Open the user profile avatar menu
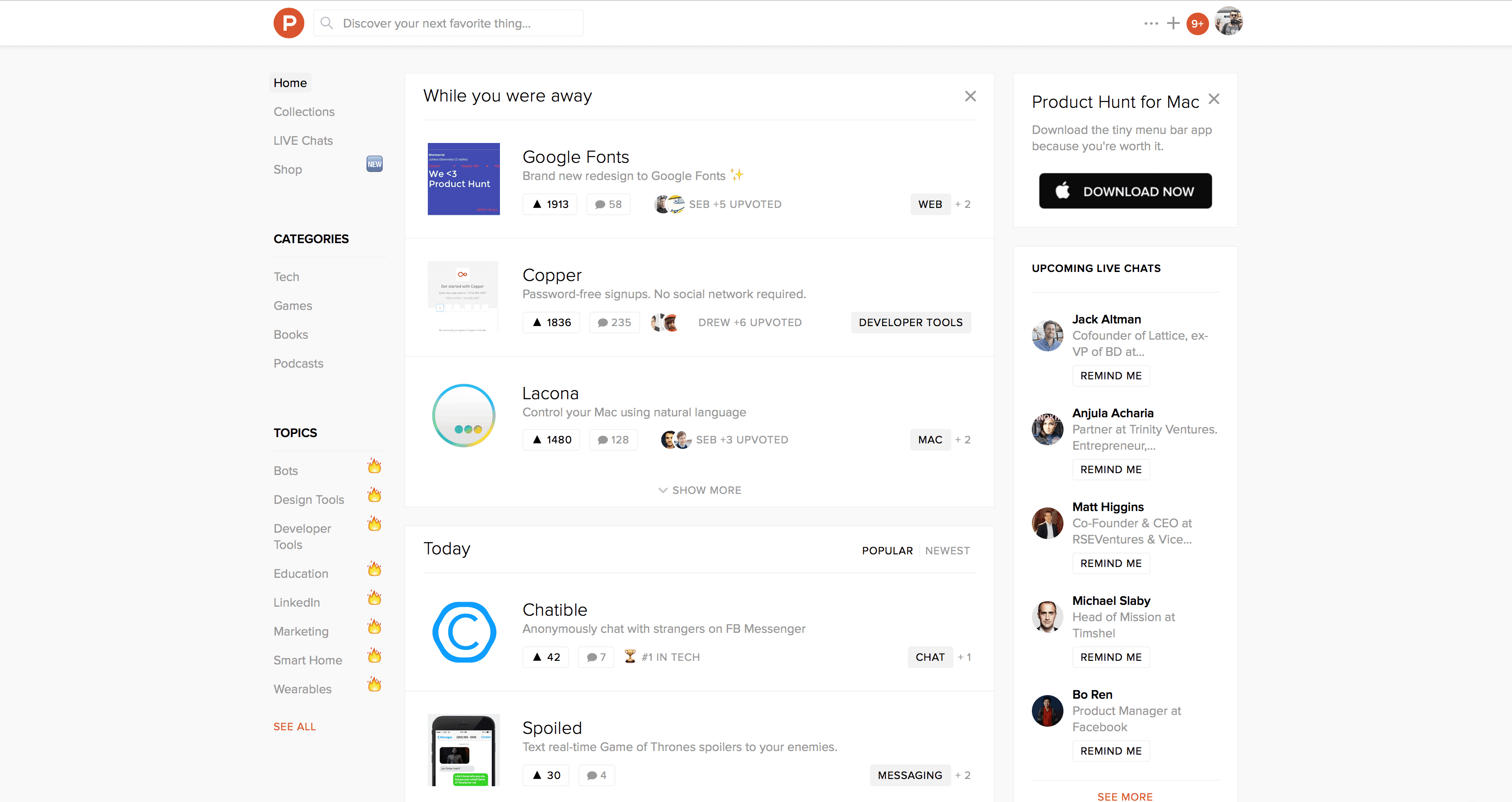The height and width of the screenshot is (802, 1512). pyautogui.click(x=1228, y=22)
